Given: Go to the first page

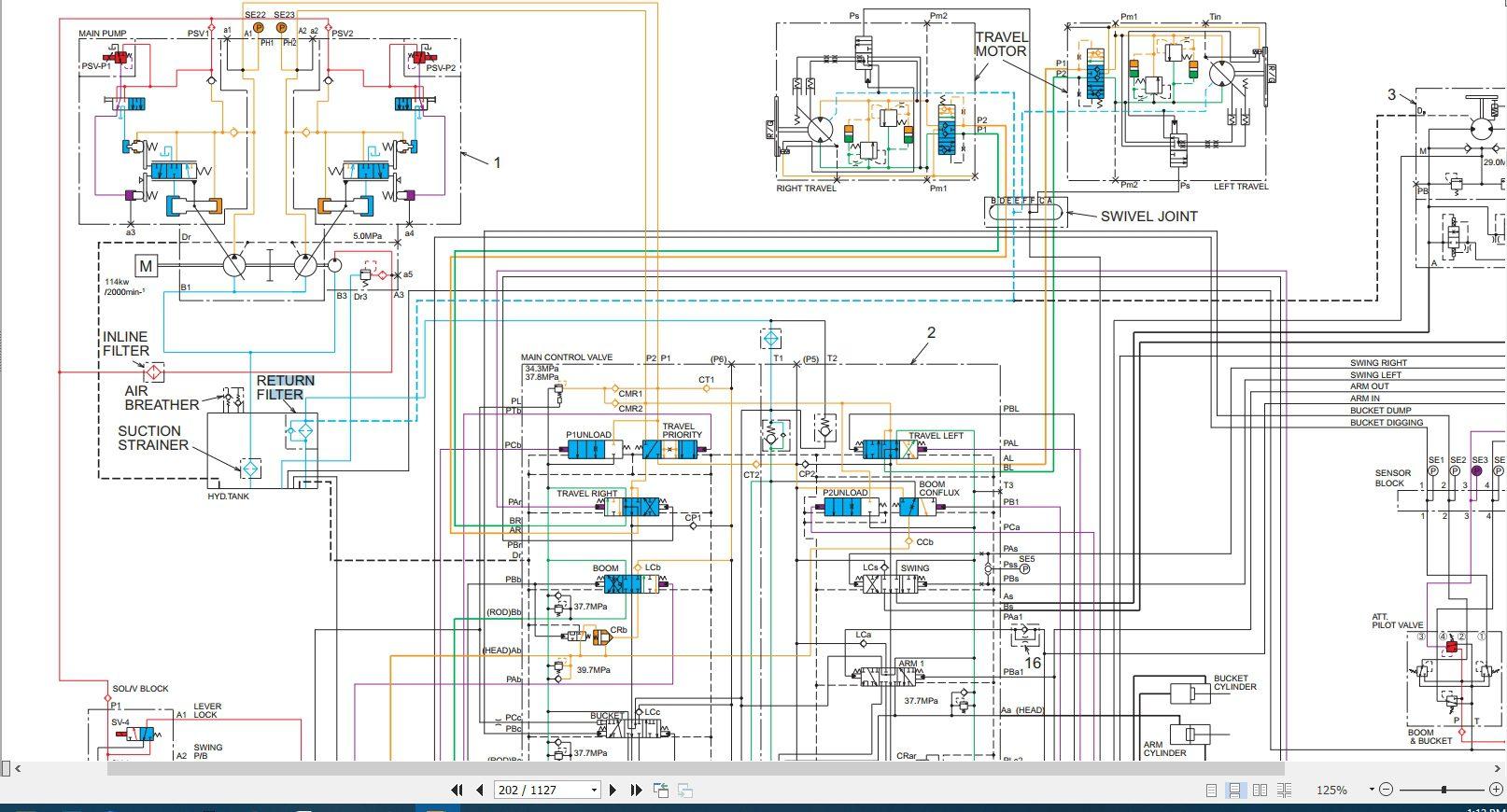Looking at the screenshot, I should tap(457, 790).
